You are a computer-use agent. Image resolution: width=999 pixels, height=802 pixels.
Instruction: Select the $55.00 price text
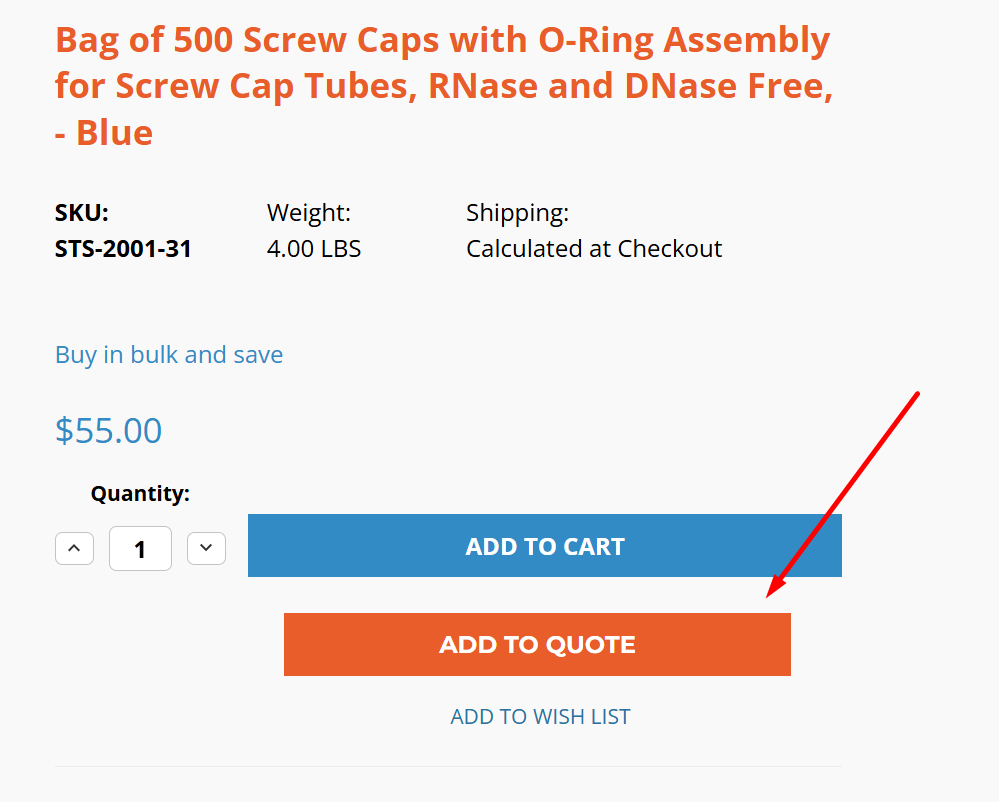tap(108, 431)
